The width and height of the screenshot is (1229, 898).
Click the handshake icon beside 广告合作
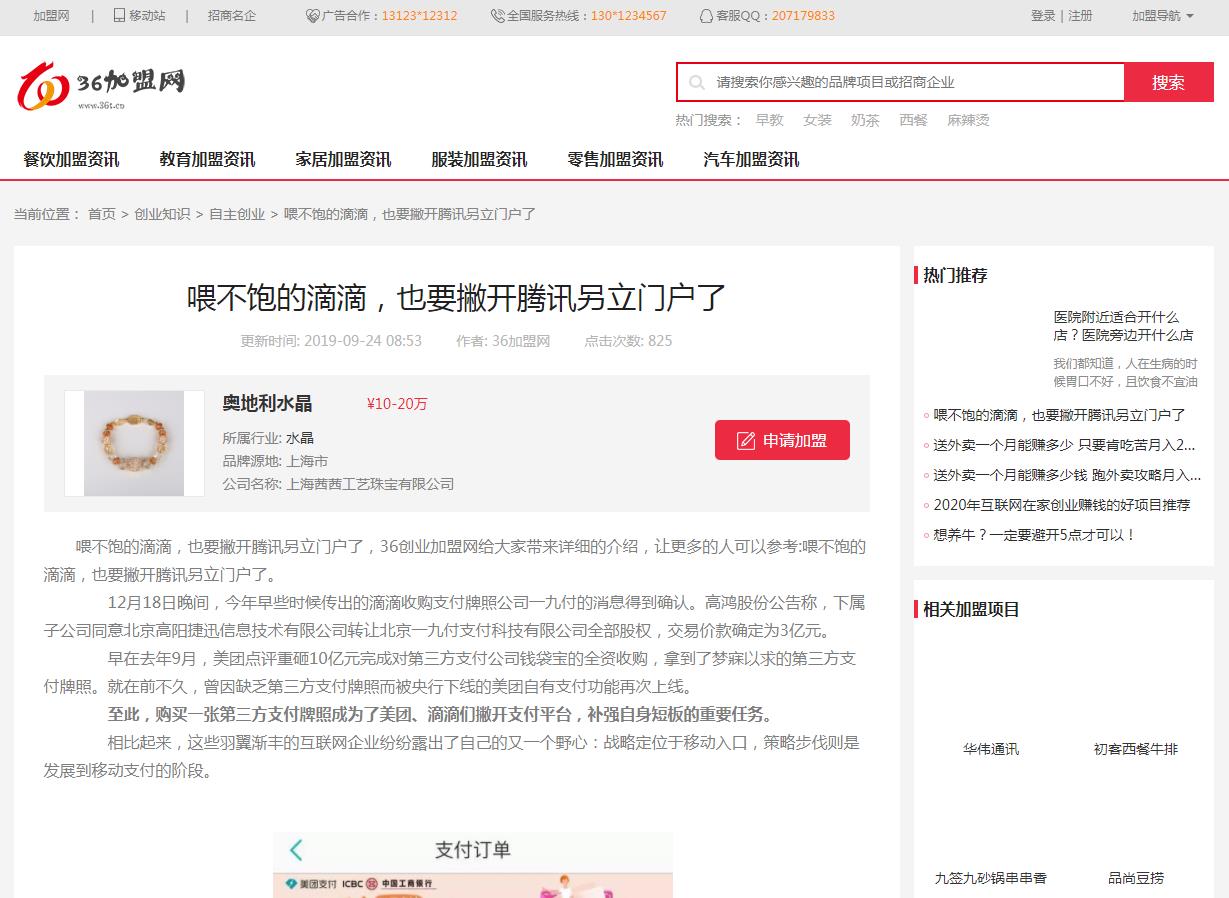(313, 16)
